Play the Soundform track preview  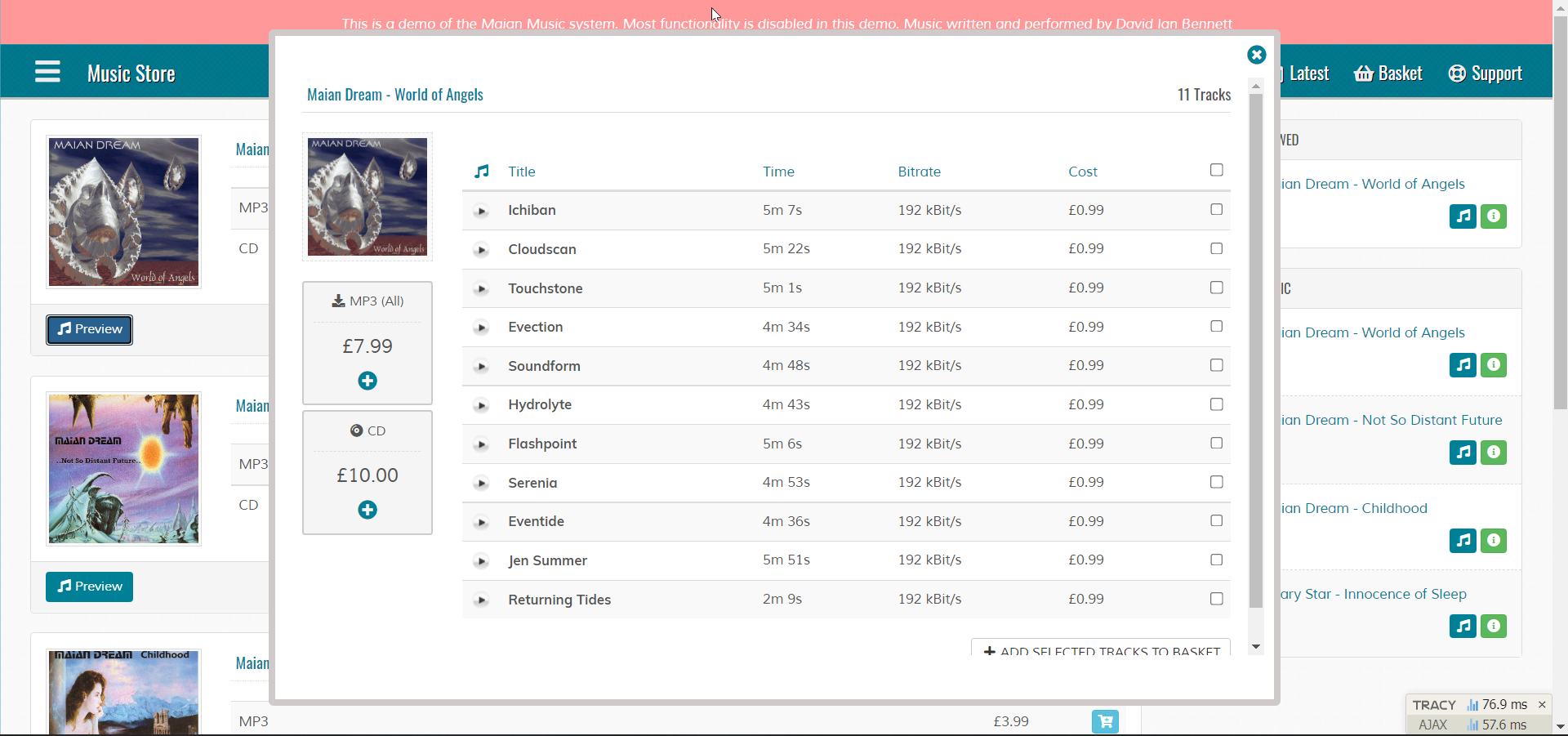click(481, 367)
